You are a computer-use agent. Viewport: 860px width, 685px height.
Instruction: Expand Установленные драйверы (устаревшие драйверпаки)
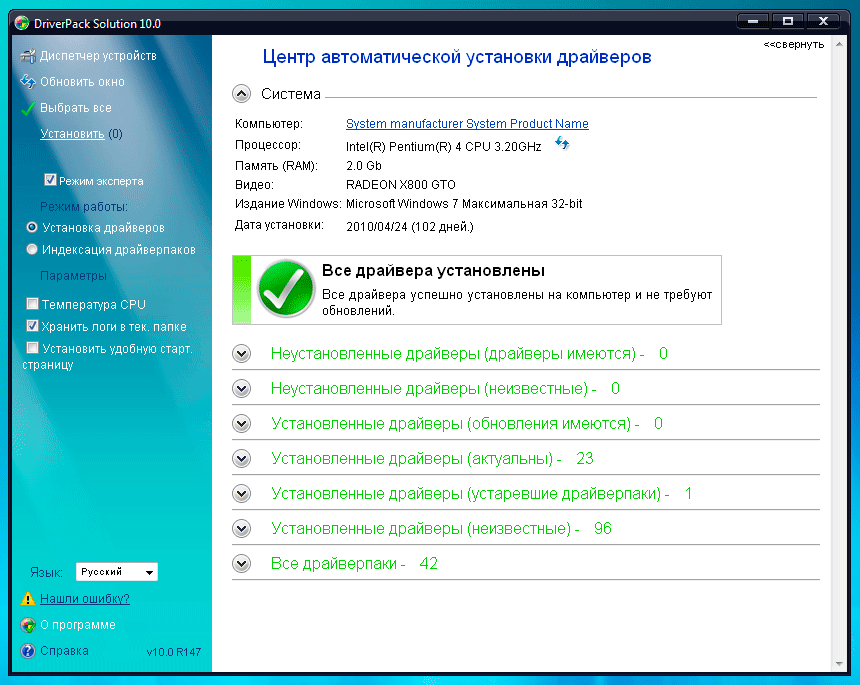pos(241,494)
